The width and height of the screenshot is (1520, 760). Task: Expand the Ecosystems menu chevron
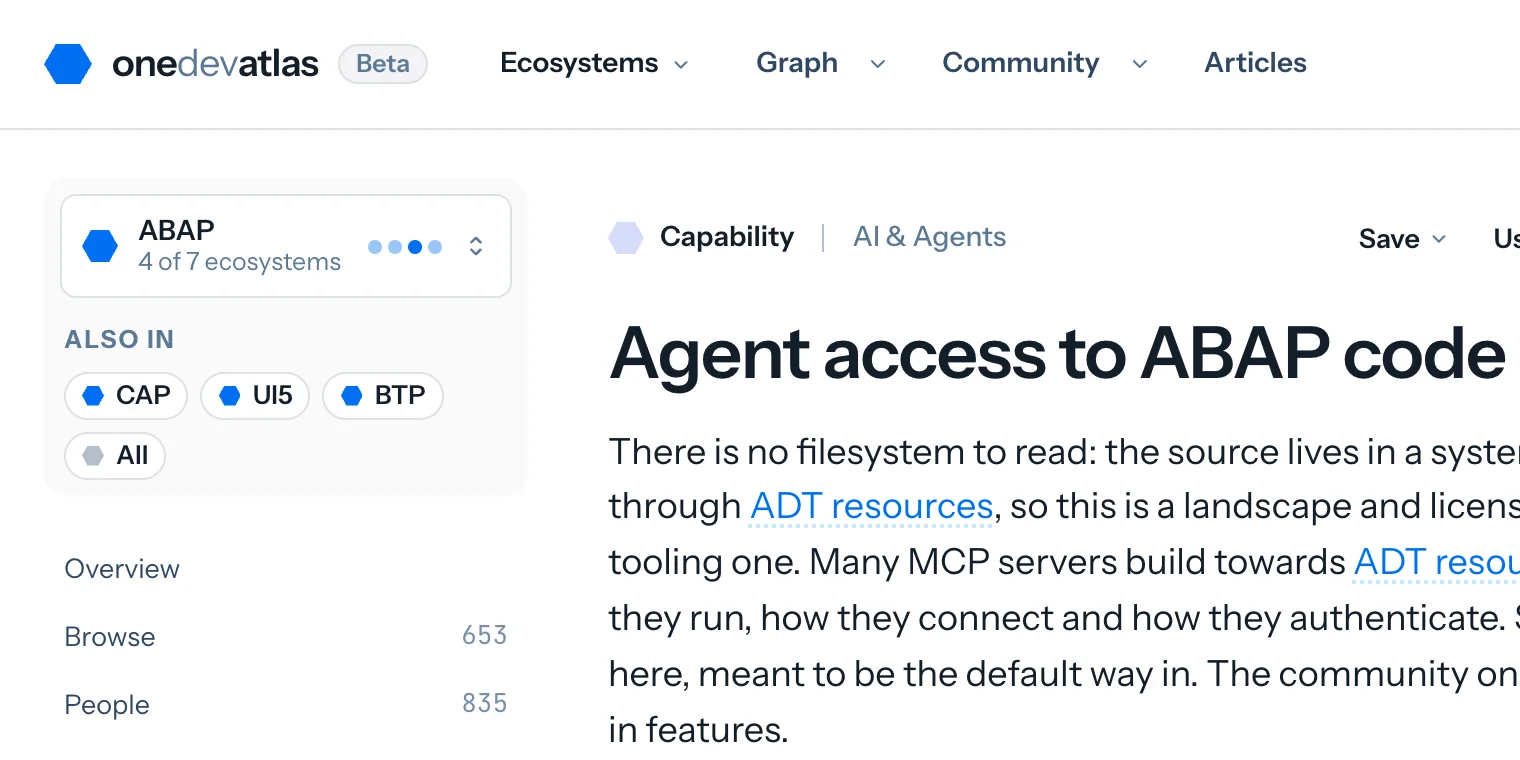pos(681,64)
